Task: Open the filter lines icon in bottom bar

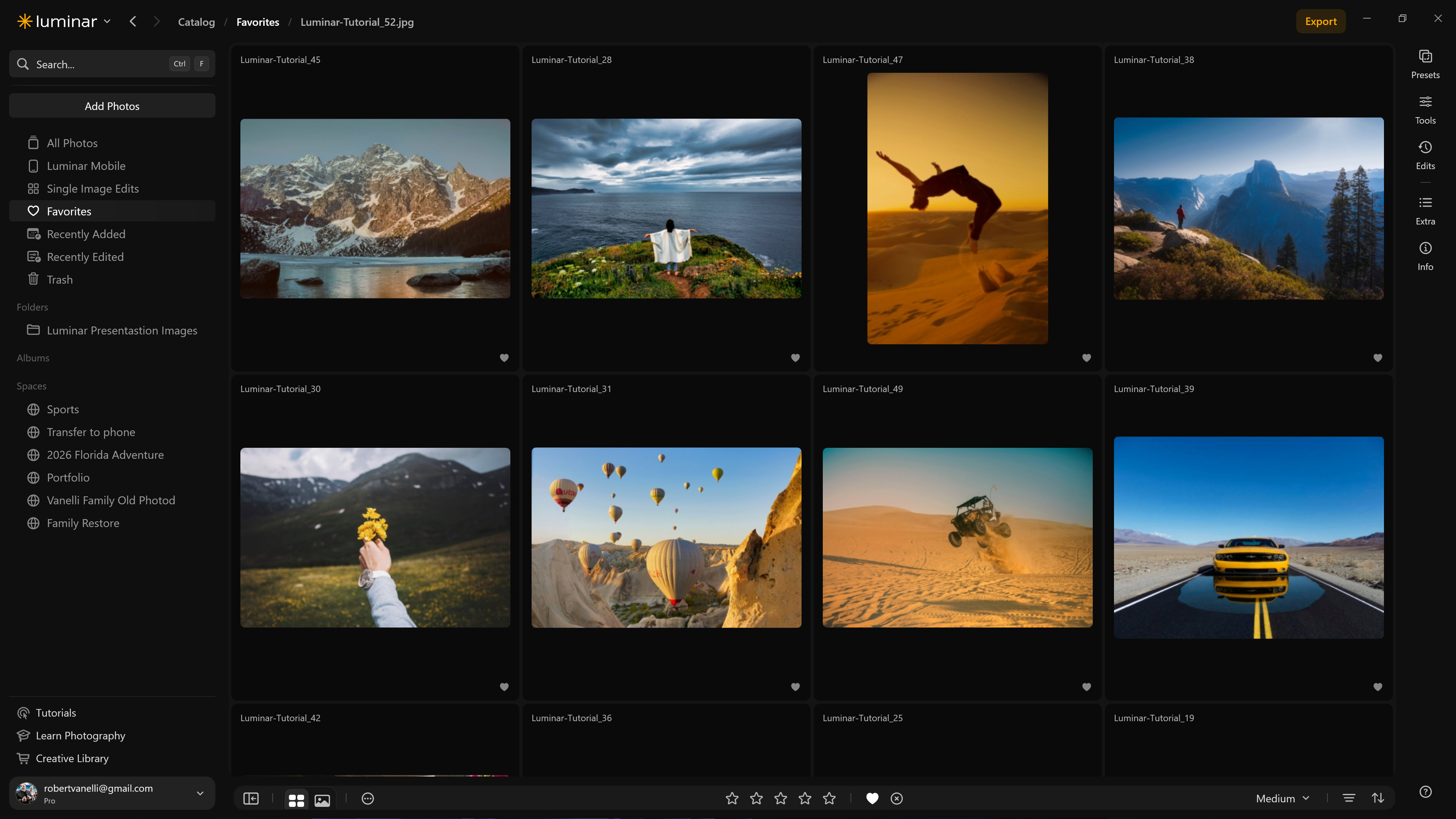Action: (1349, 798)
